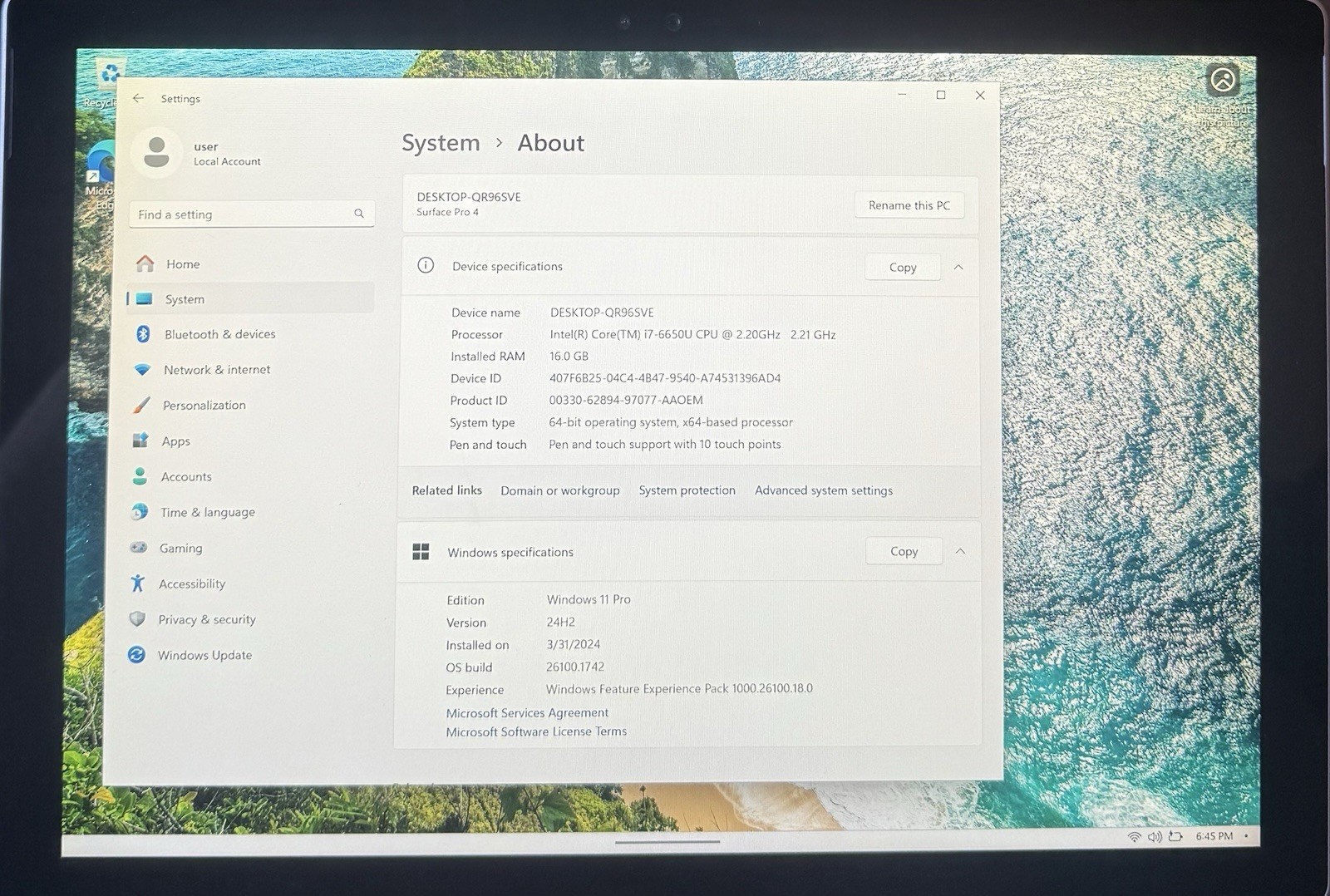1330x896 pixels.
Task: Click the user Local Account name
Action: (x=227, y=154)
